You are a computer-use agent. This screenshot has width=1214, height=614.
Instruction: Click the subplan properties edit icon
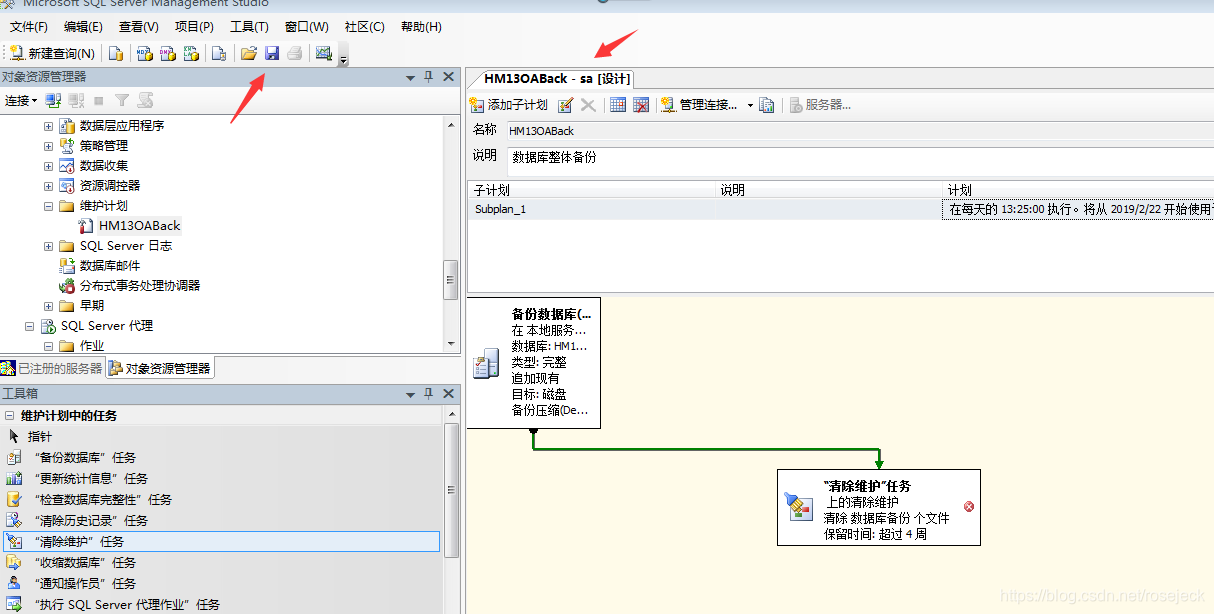coord(565,105)
